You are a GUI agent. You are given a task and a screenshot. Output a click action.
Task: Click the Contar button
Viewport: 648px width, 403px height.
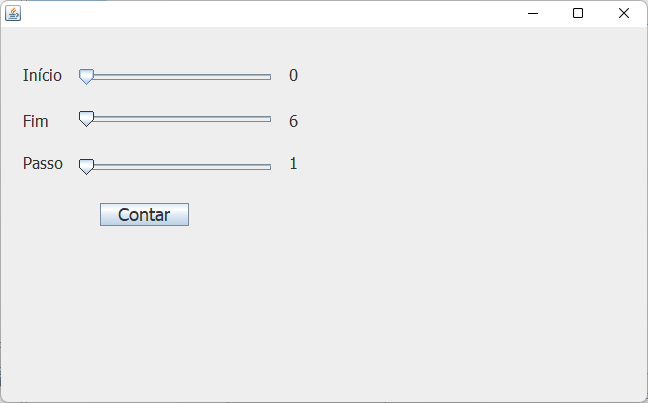click(144, 215)
